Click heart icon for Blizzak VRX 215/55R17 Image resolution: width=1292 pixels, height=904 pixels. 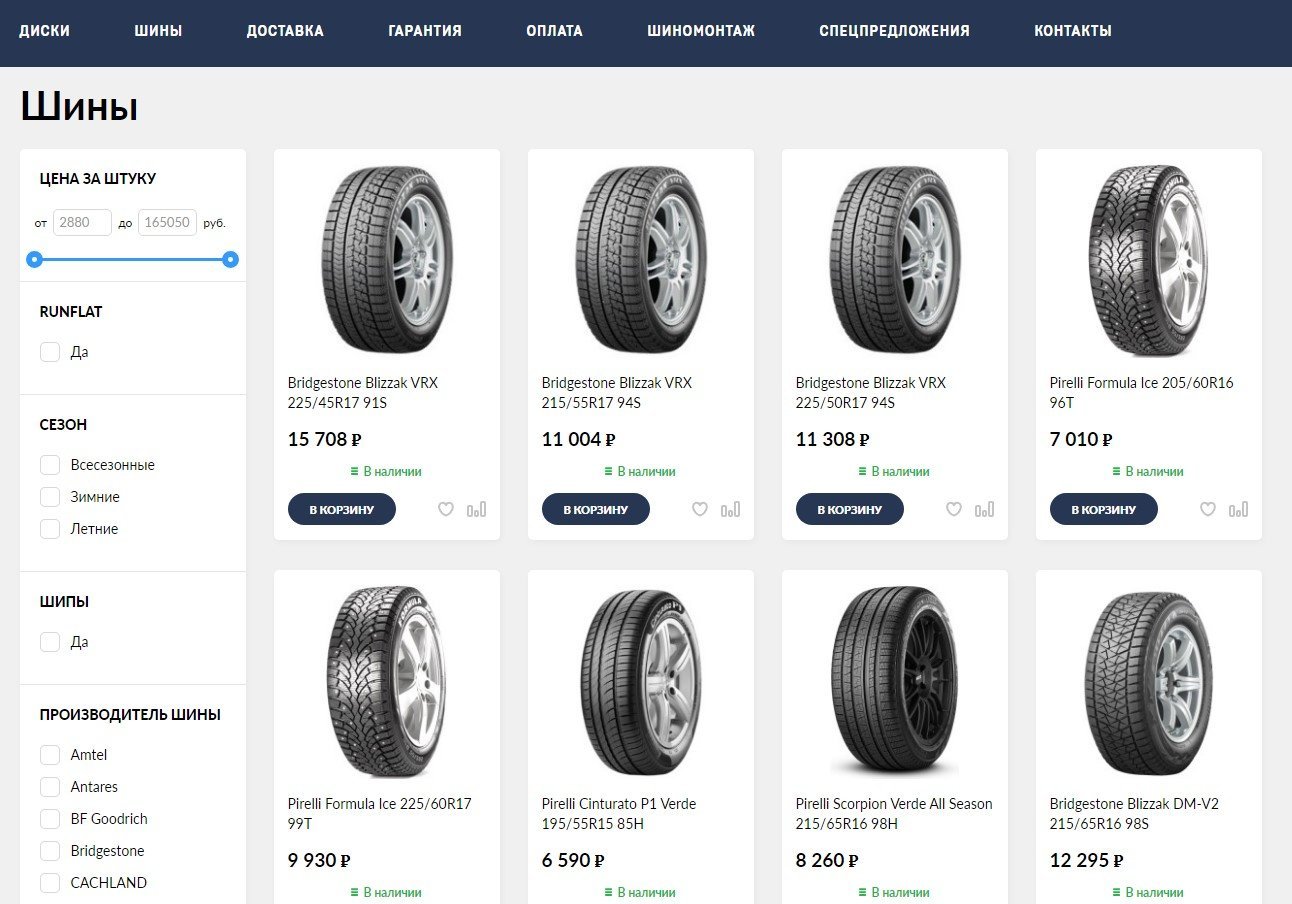click(x=700, y=510)
